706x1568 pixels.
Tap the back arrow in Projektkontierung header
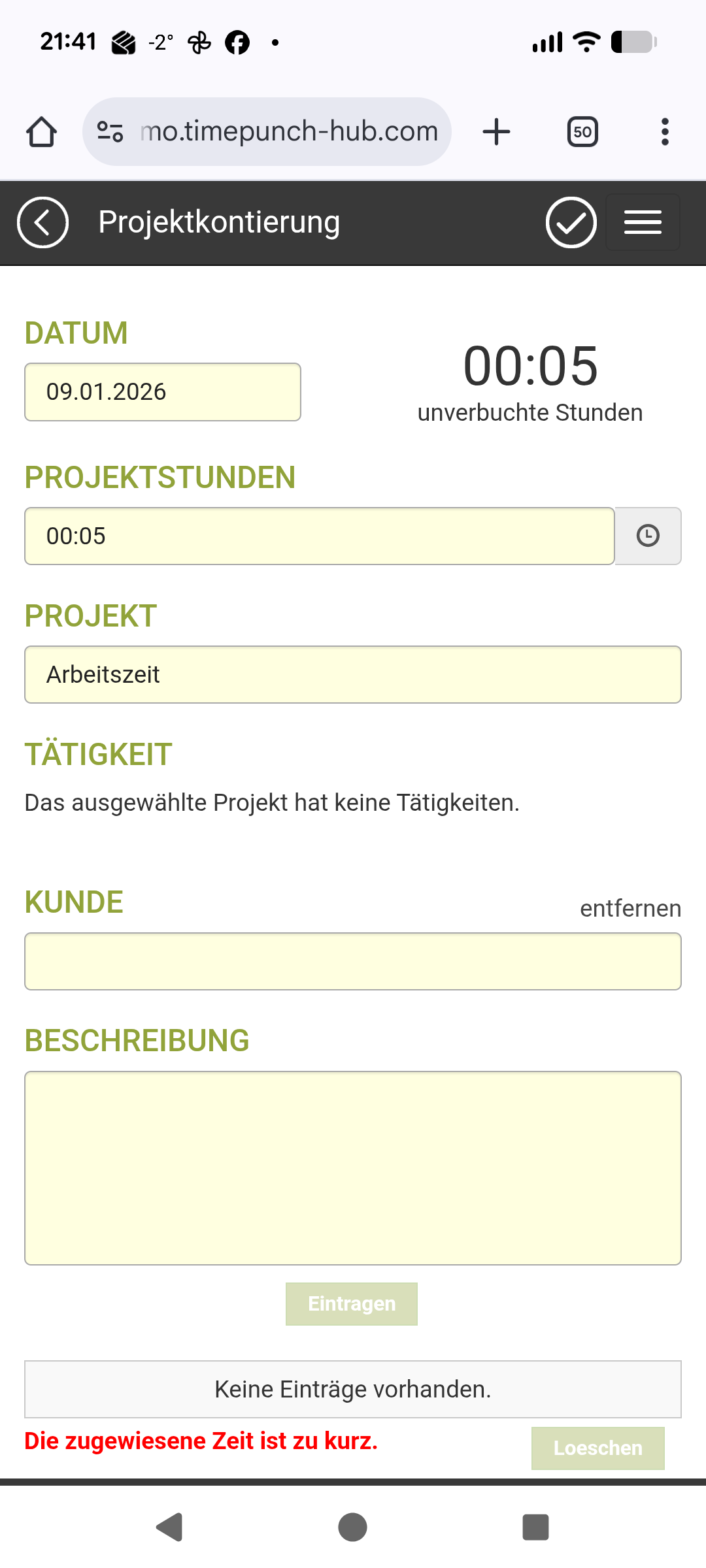pos(42,223)
